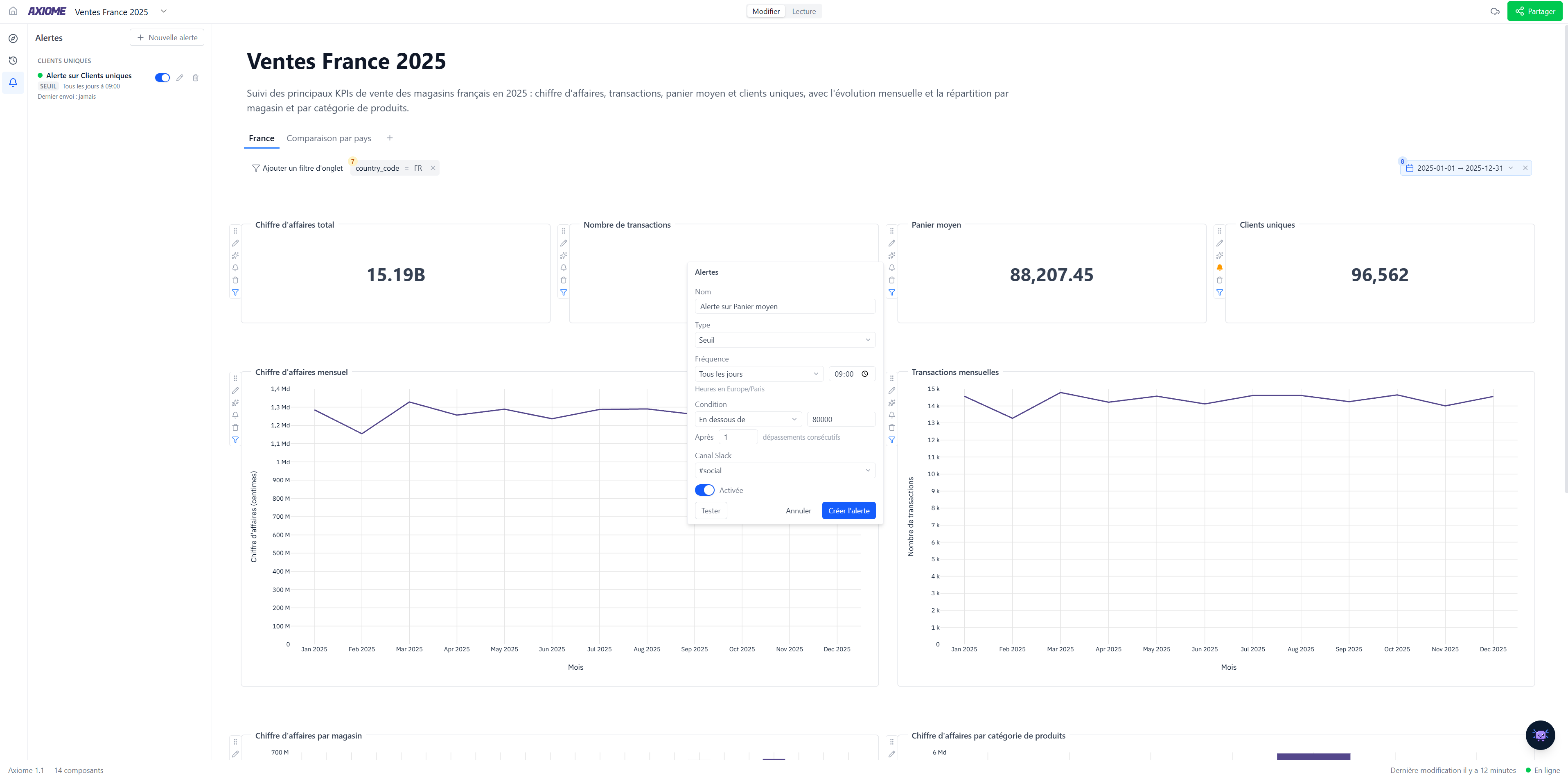Click the consecutive breaches field showing 1

click(x=738, y=437)
